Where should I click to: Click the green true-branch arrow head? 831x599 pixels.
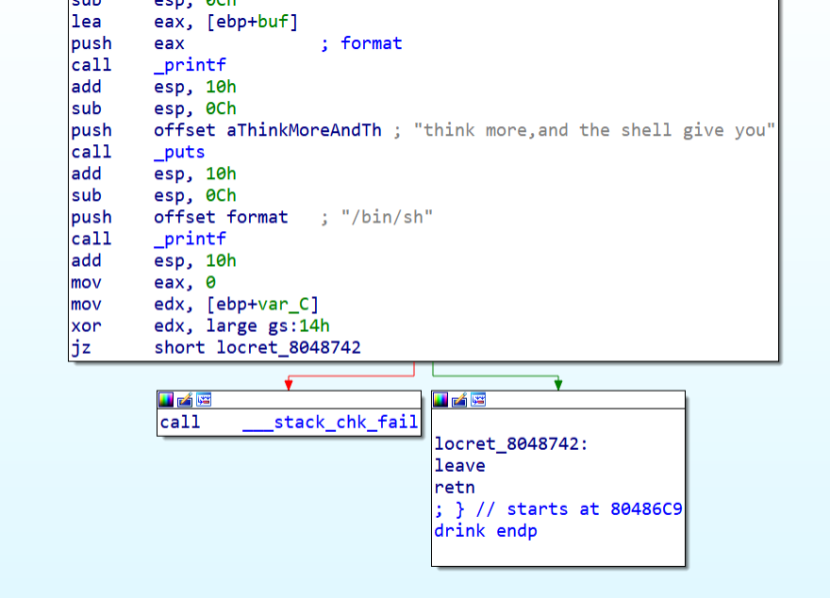click(x=558, y=384)
